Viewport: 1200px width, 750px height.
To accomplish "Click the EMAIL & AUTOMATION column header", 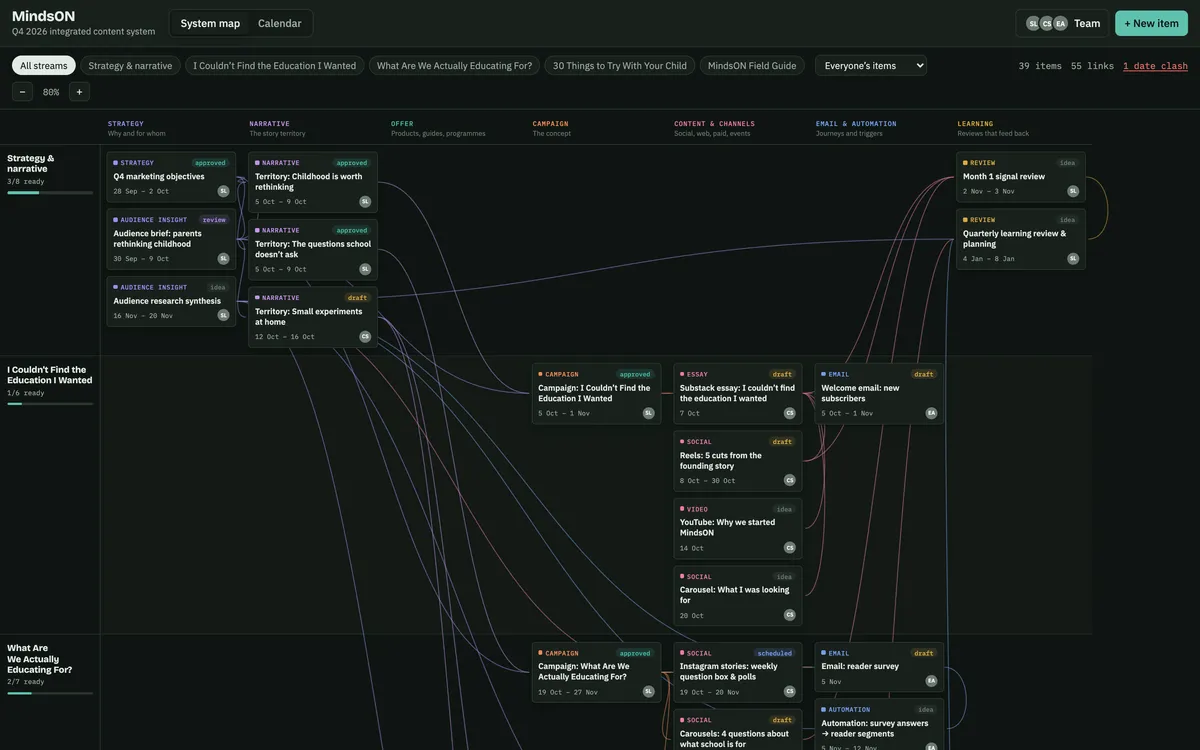I will tap(856, 124).
